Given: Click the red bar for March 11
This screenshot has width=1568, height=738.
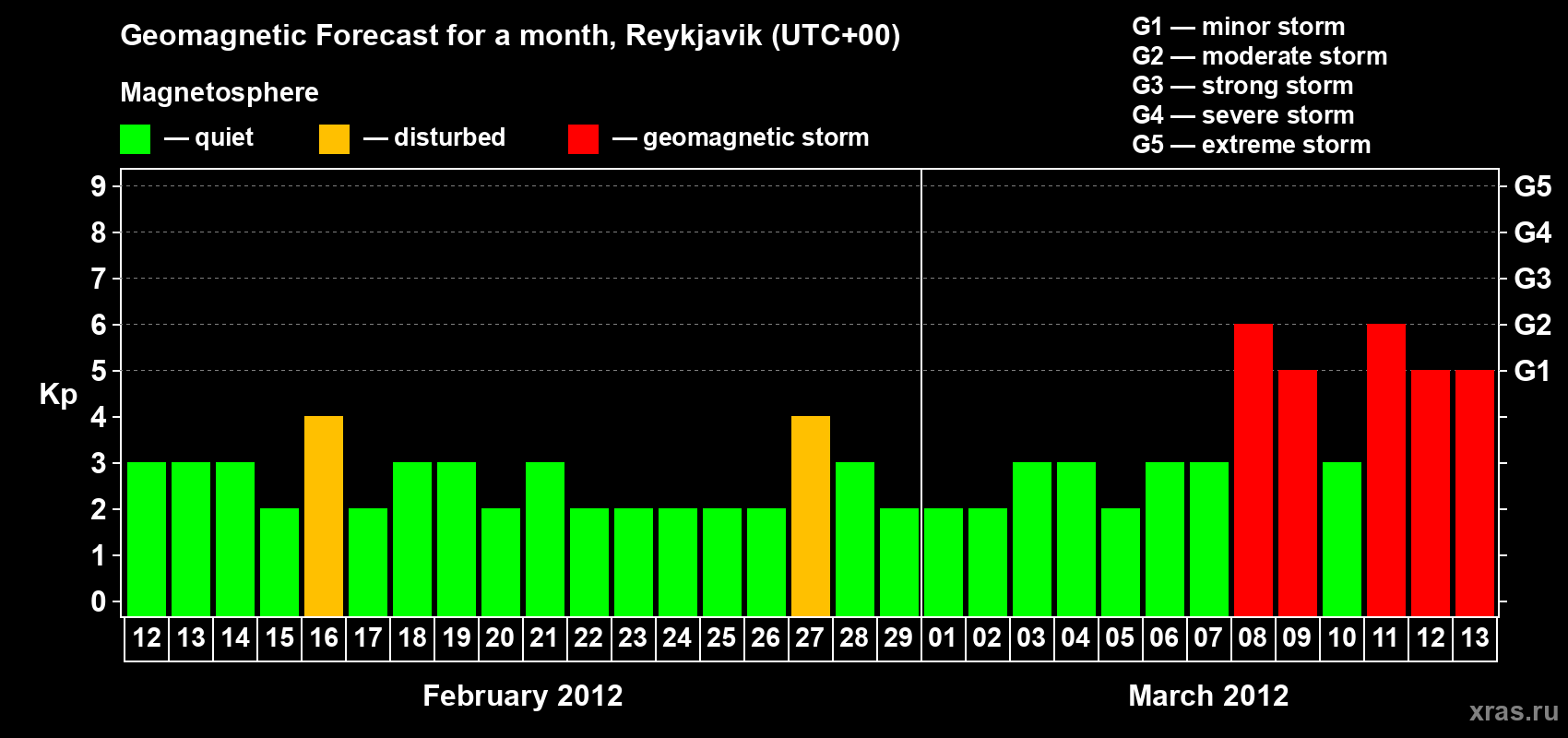Looking at the screenshot, I should click(x=1386, y=470).
